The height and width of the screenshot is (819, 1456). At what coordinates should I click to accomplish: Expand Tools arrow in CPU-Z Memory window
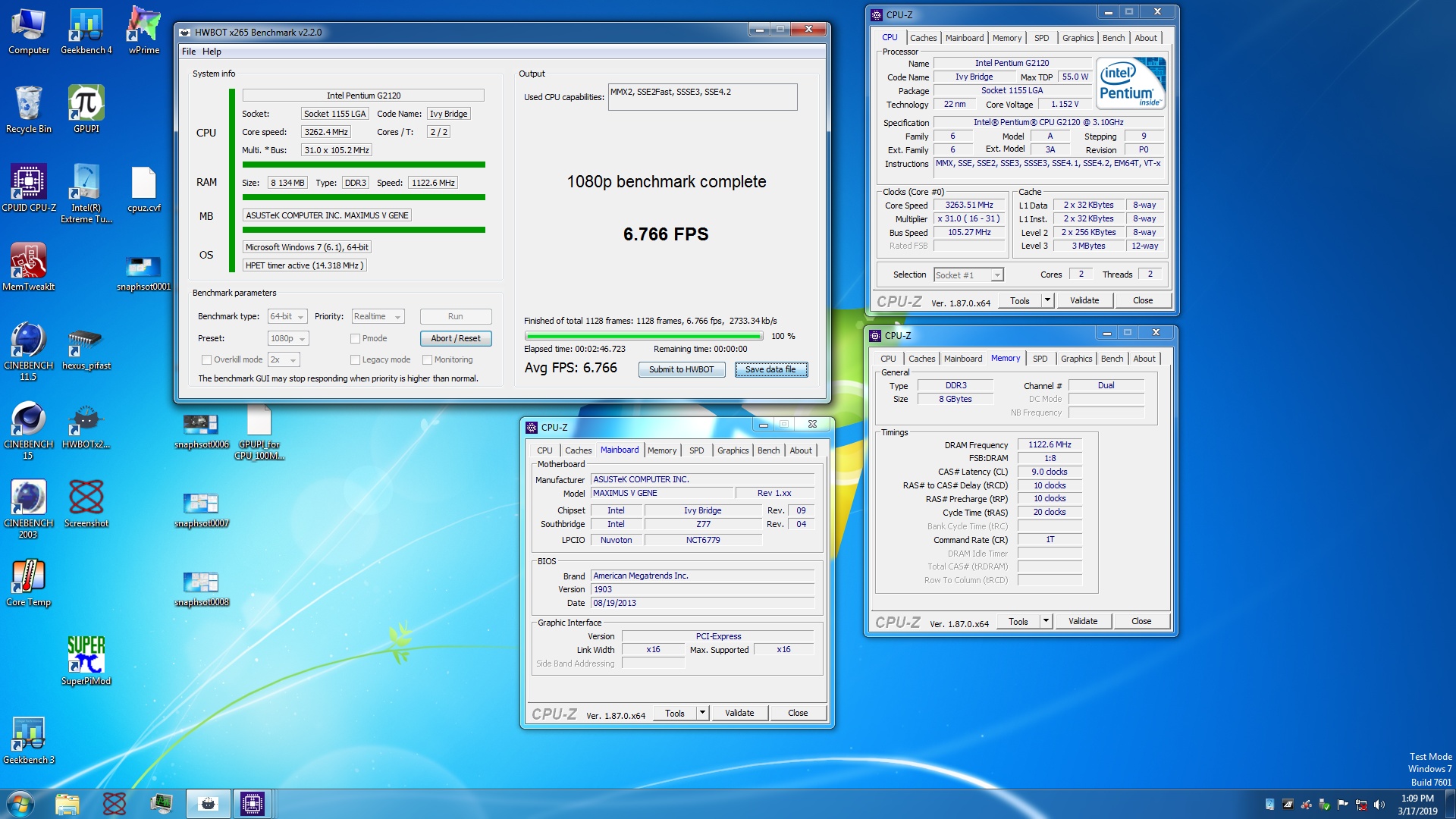(1046, 621)
